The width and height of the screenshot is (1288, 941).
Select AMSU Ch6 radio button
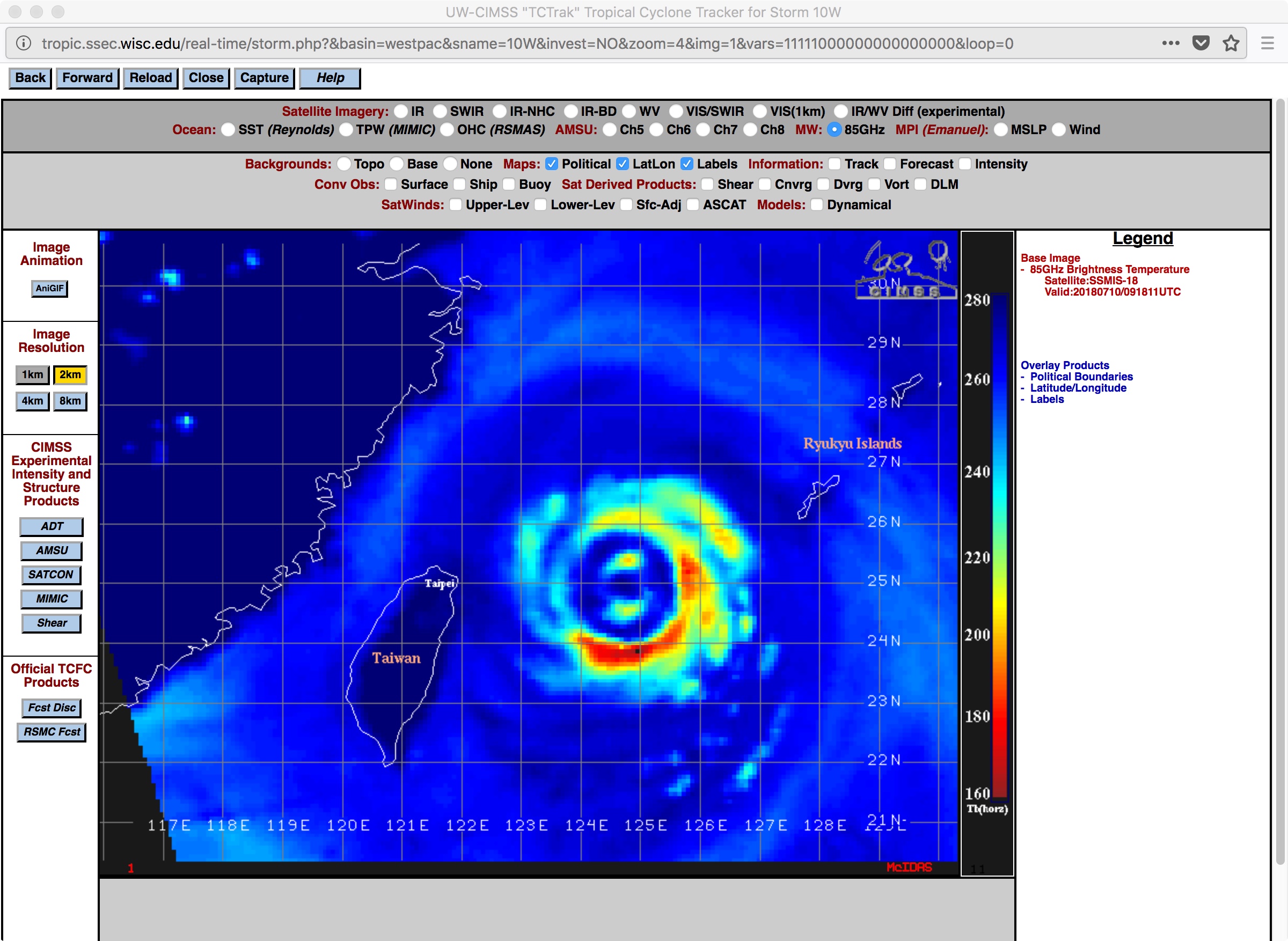click(656, 130)
